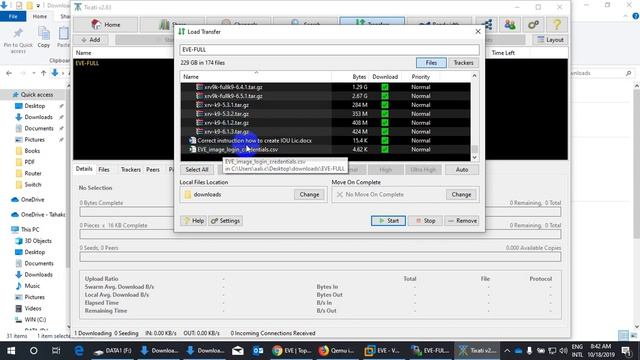Open the Details tab in Tixati
The width and height of the screenshot is (640, 360).
[x=84, y=169]
